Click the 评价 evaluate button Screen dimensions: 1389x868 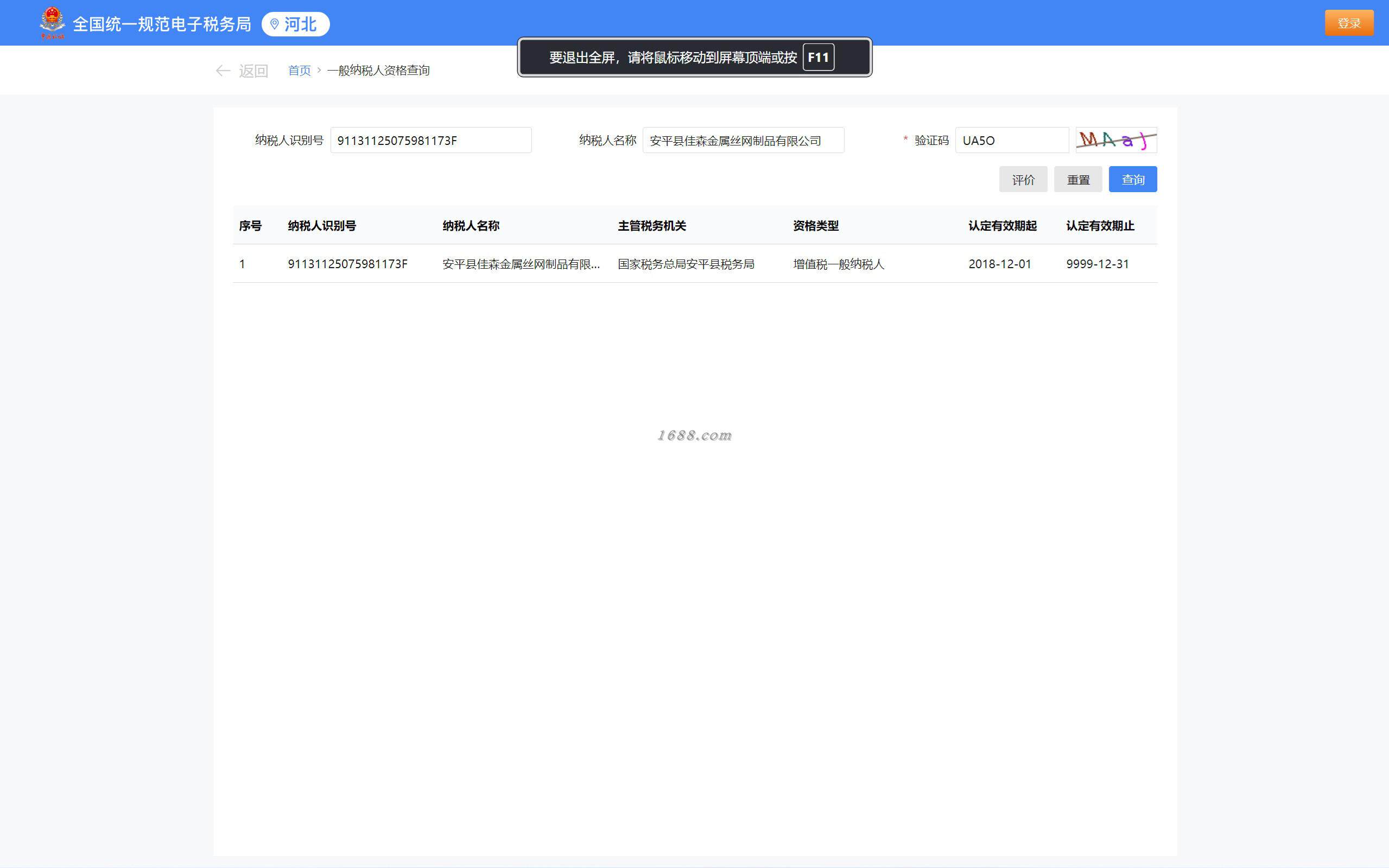1023,180
